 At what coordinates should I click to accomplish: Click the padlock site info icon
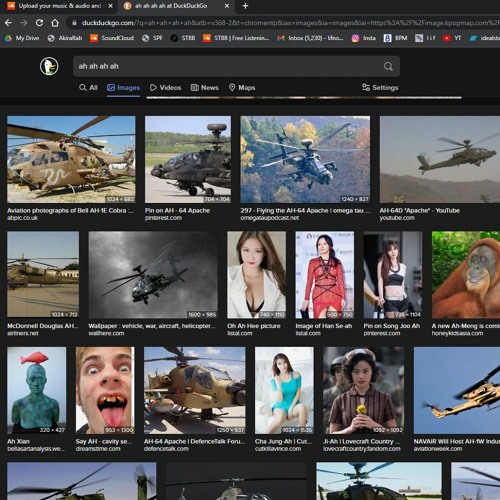[x=74, y=23]
